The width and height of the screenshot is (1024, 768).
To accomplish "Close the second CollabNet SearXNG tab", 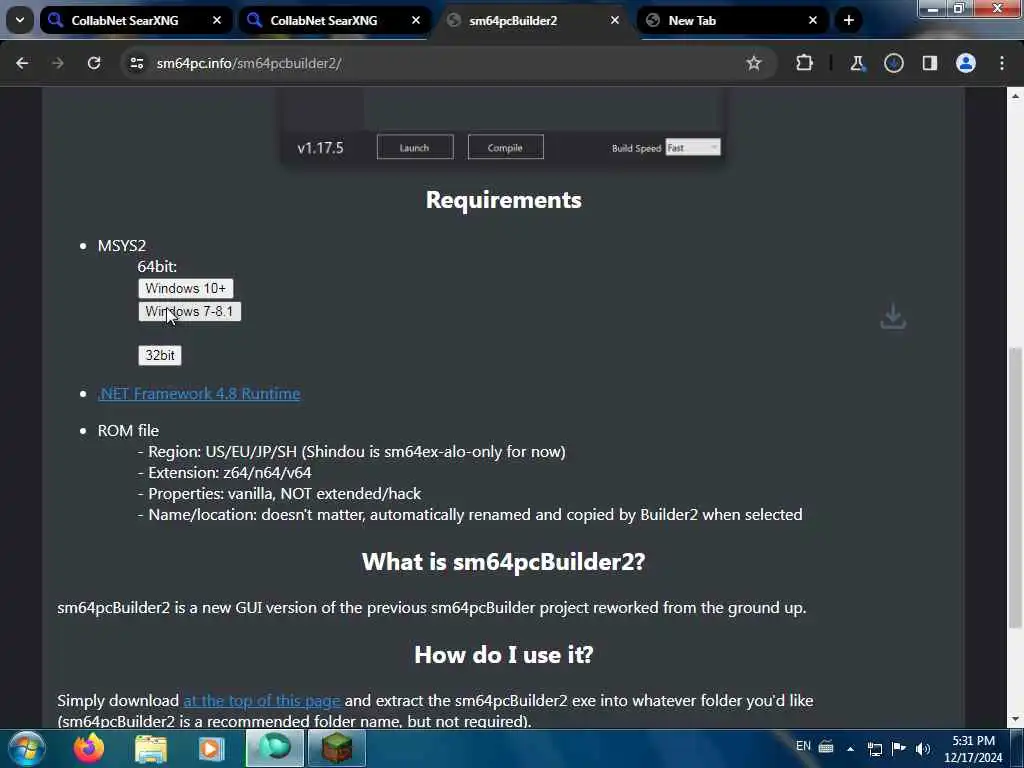I will (416, 20).
